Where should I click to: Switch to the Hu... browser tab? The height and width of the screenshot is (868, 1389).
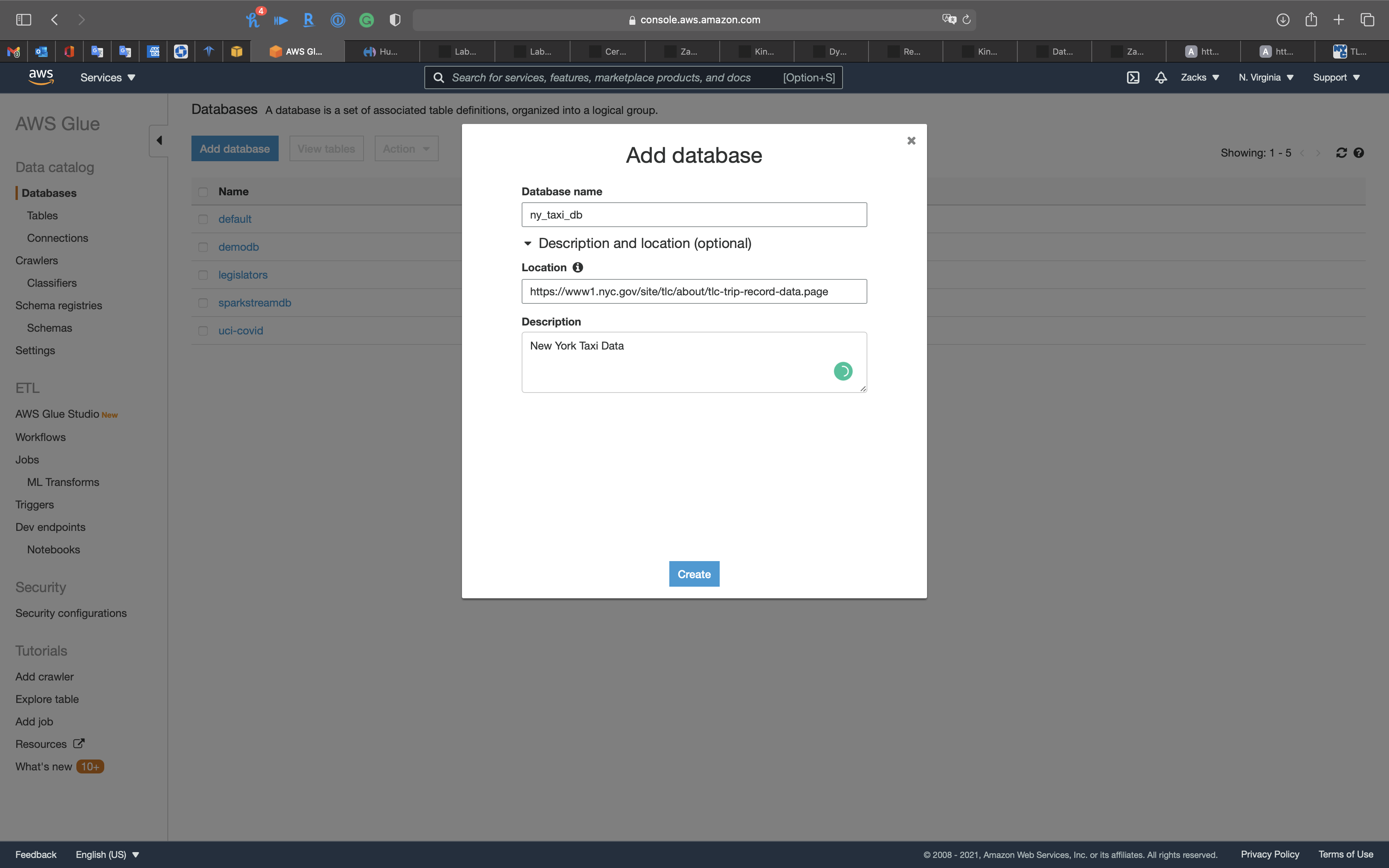pos(382,52)
